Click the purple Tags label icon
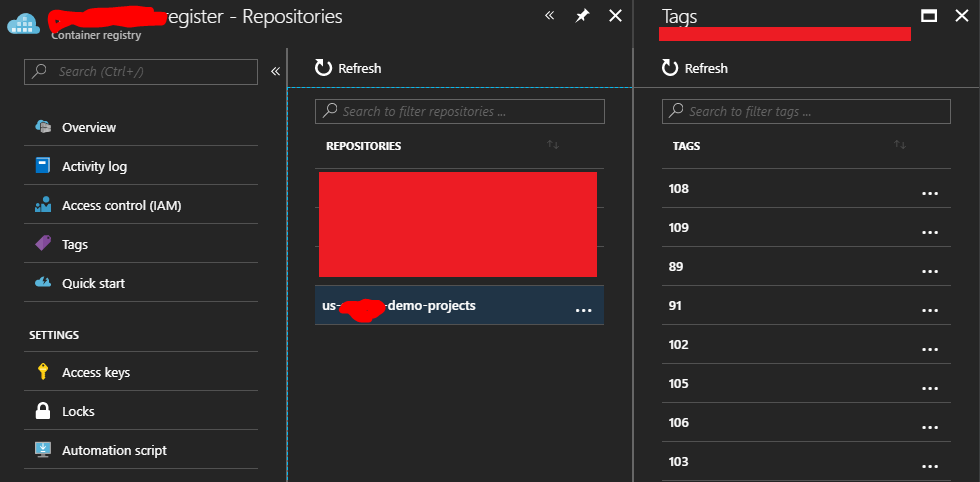Screen dimensions: 980x482 pyautogui.click(x=43, y=244)
